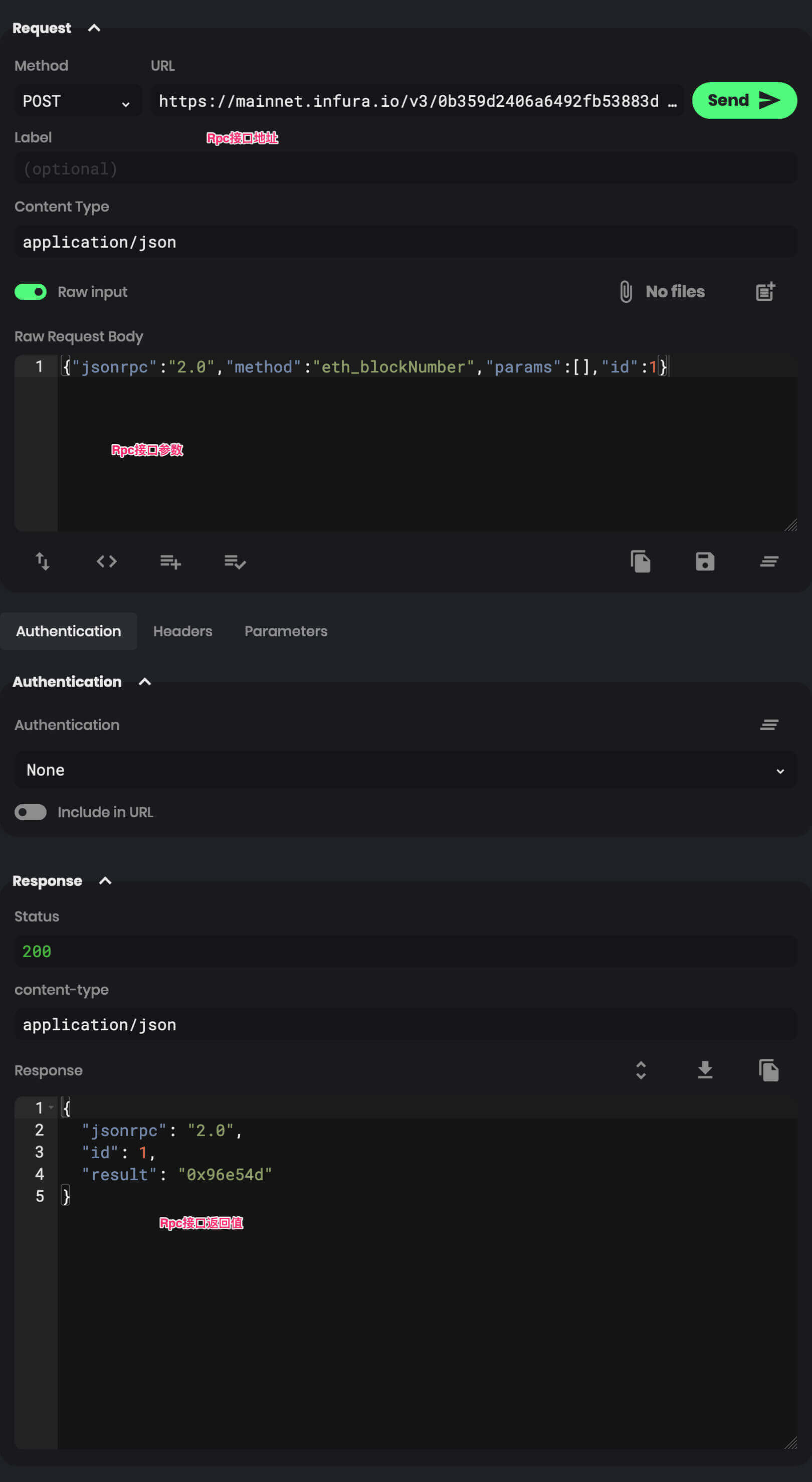This screenshot has height=1482, width=812.
Task: Enable Include in URL toggle
Action: pos(31,812)
